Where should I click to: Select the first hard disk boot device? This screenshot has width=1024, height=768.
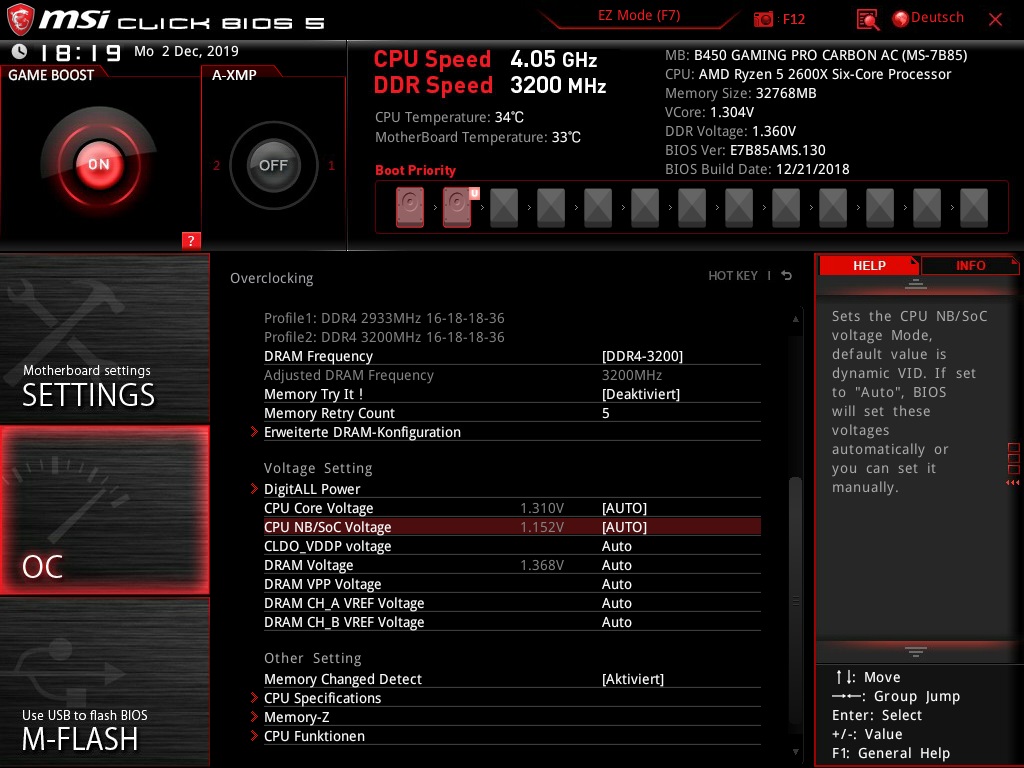click(410, 207)
